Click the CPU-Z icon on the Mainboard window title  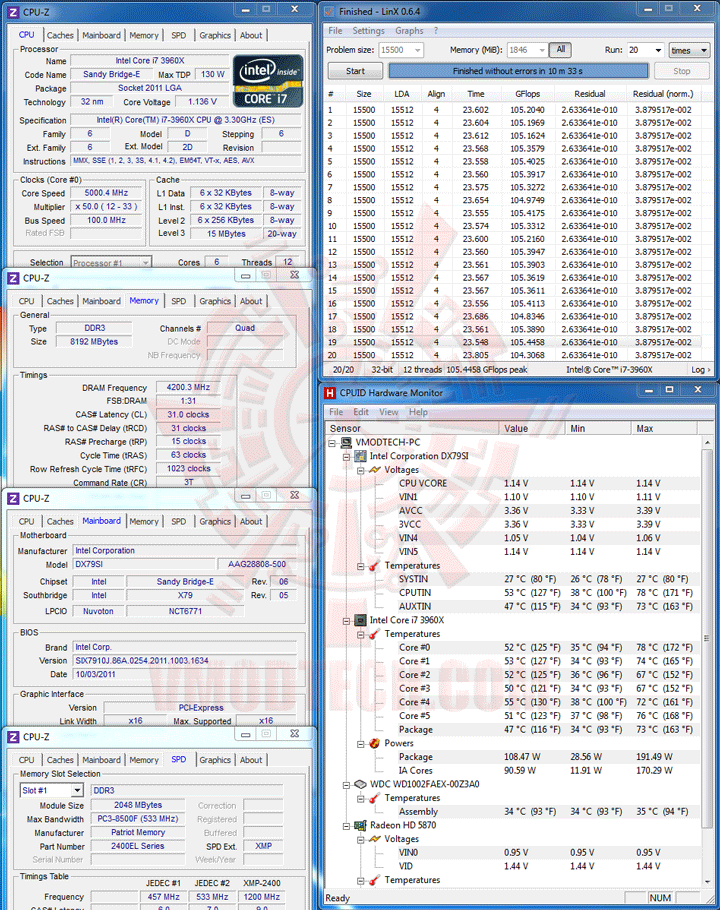tap(13, 499)
